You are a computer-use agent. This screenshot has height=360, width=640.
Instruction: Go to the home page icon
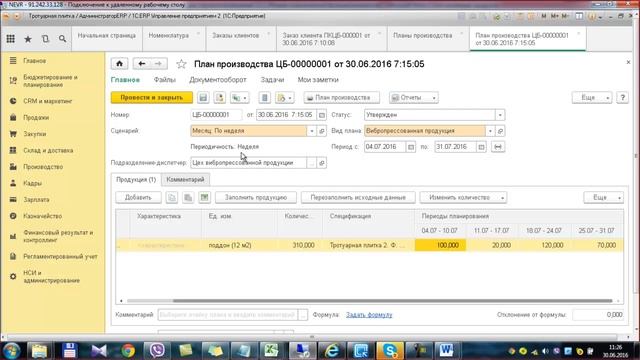pyautogui.click(x=120, y=64)
